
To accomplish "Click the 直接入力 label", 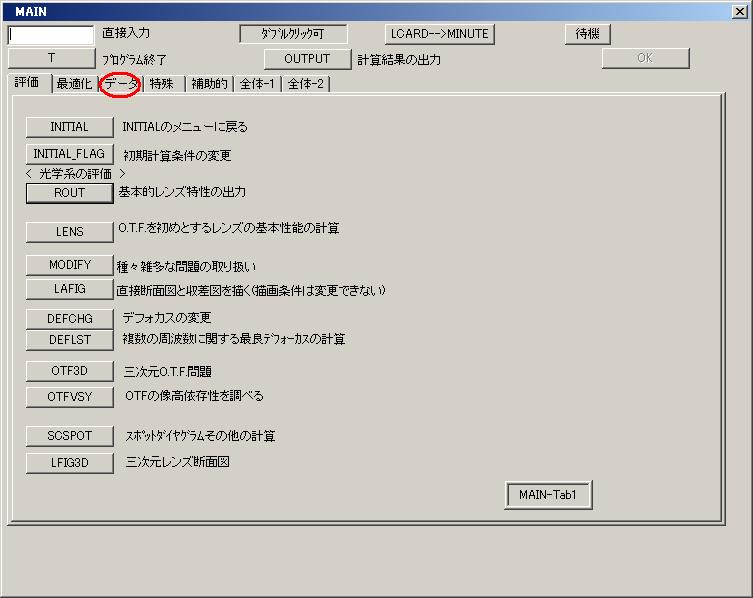I will click(x=126, y=33).
